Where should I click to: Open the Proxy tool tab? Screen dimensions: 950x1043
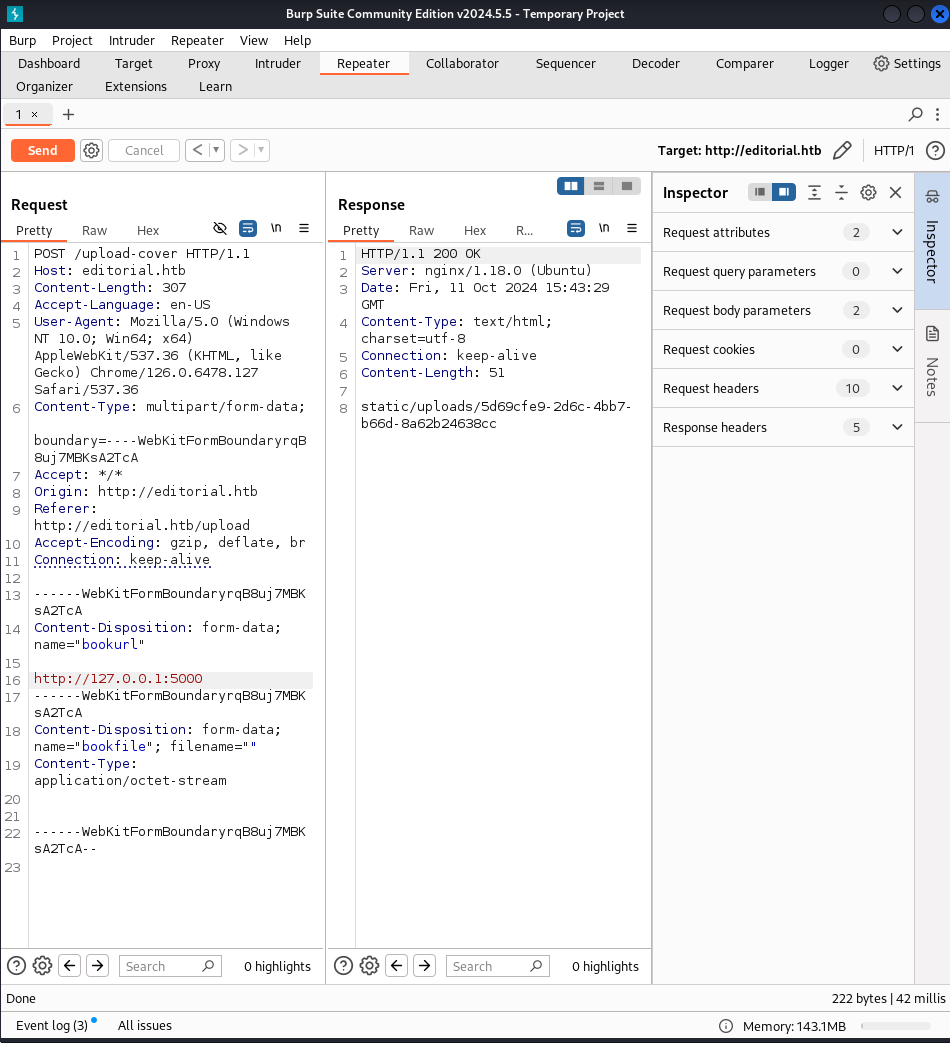pos(204,63)
